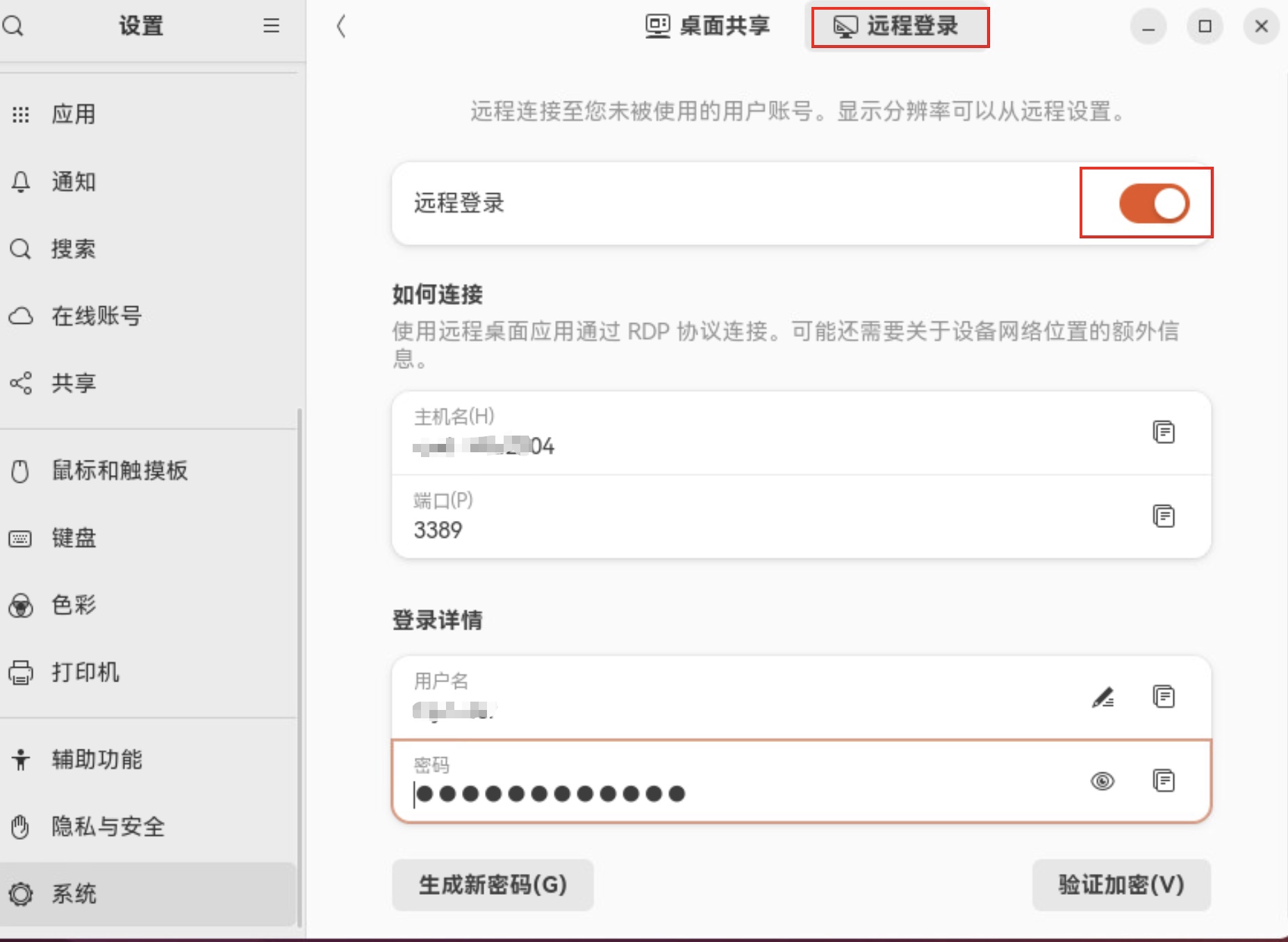Click the 验证加密 button

tap(1121, 884)
